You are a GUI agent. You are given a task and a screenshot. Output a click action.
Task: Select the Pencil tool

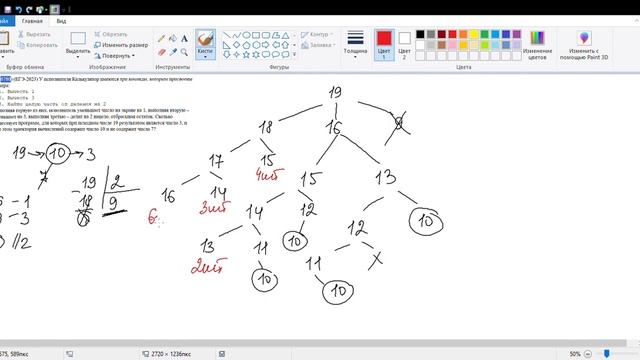162,39
